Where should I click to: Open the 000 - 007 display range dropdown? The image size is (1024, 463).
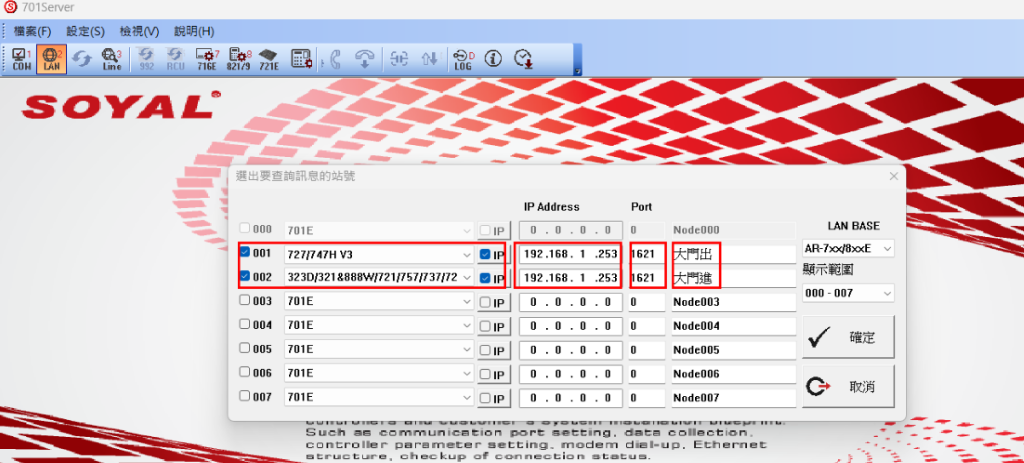tap(848, 293)
